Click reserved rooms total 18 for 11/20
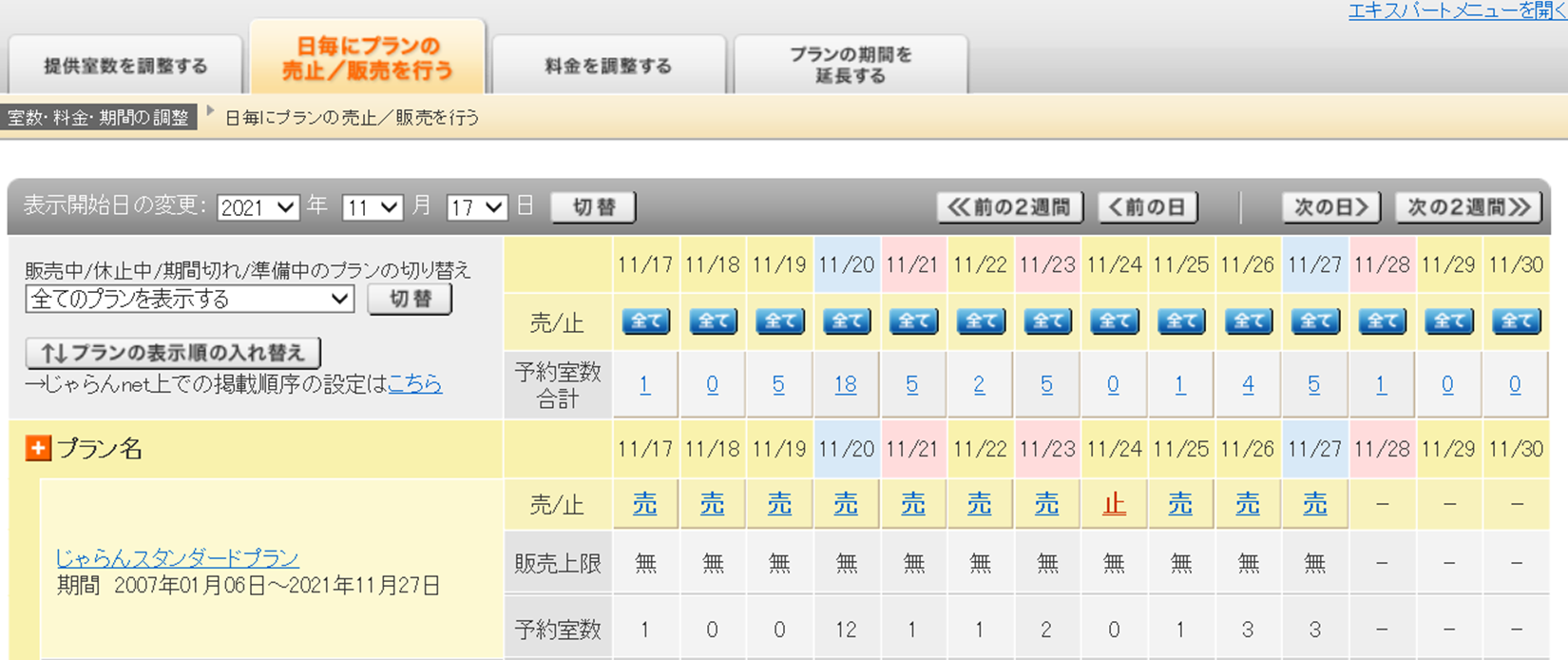 pos(845,384)
